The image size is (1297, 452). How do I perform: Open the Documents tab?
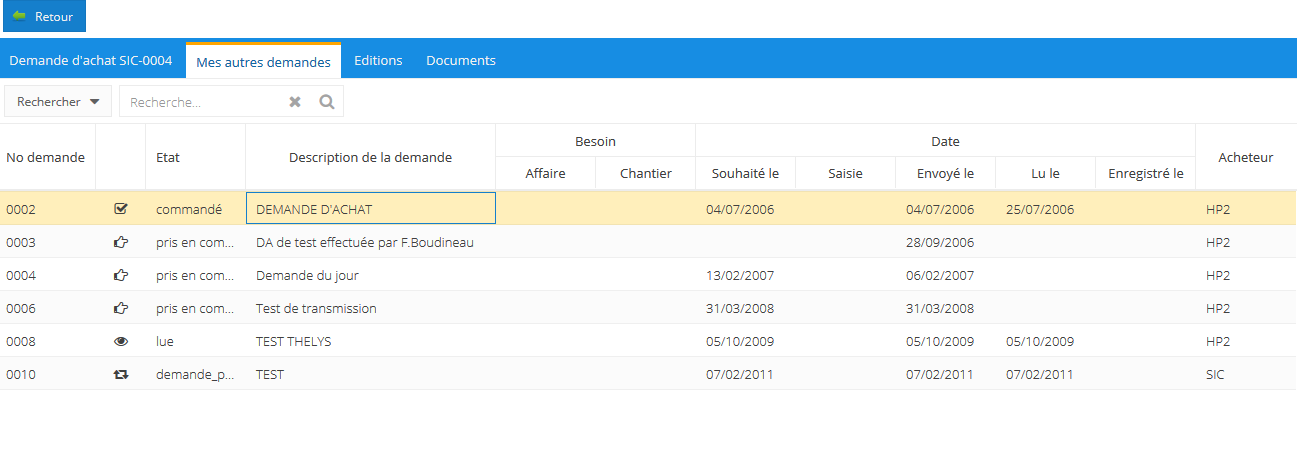click(x=461, y=60)
